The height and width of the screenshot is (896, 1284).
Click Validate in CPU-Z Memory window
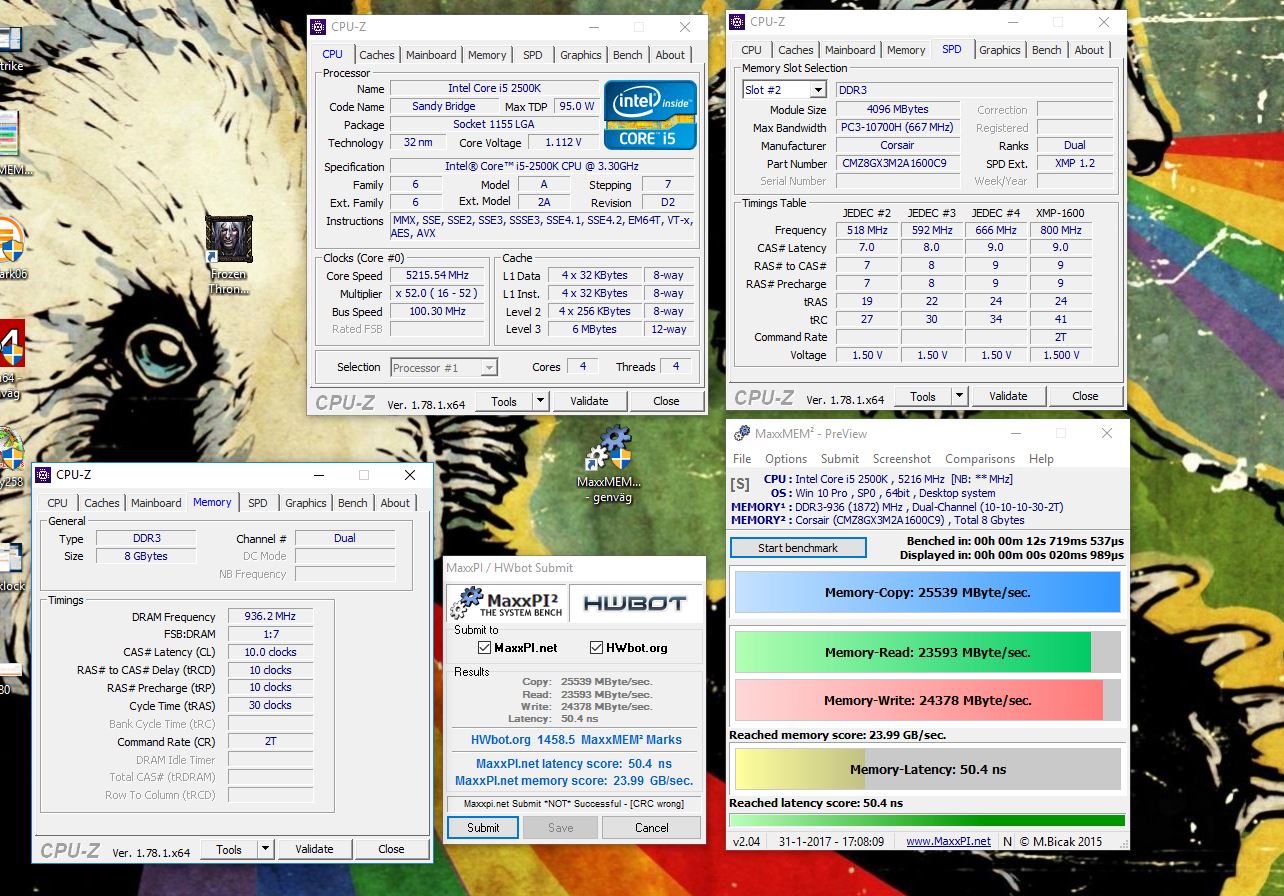click(x=314, y=849)
